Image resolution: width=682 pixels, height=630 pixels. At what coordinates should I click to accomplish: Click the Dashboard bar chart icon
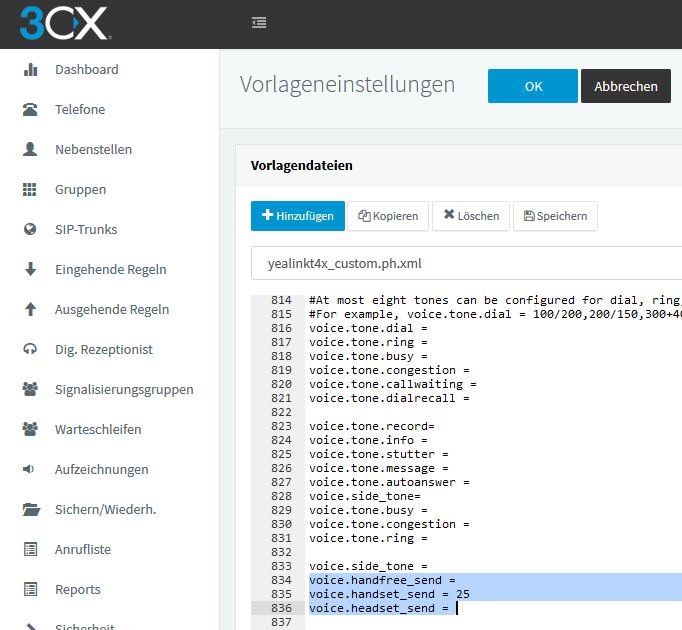pyautogui.click(x=31, y=70)
